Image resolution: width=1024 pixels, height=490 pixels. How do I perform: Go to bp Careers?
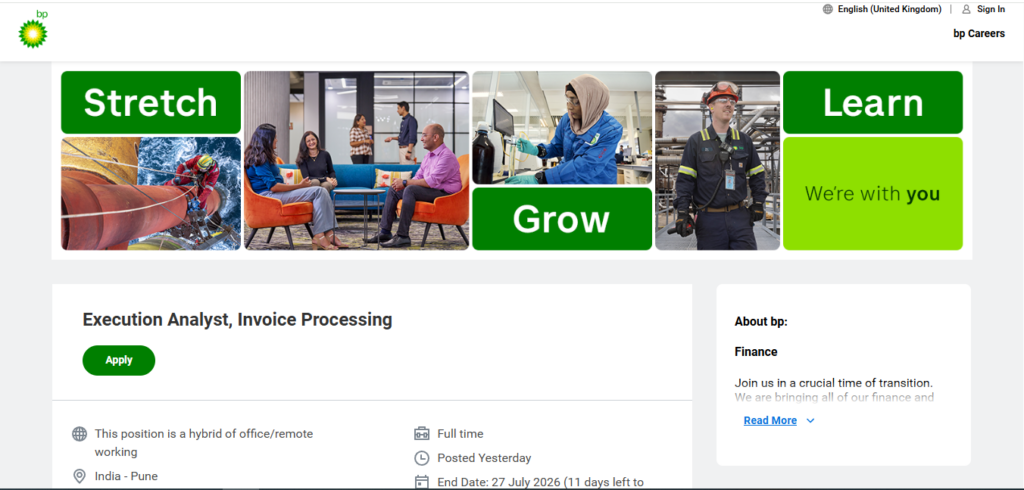[x=979, y=33]
